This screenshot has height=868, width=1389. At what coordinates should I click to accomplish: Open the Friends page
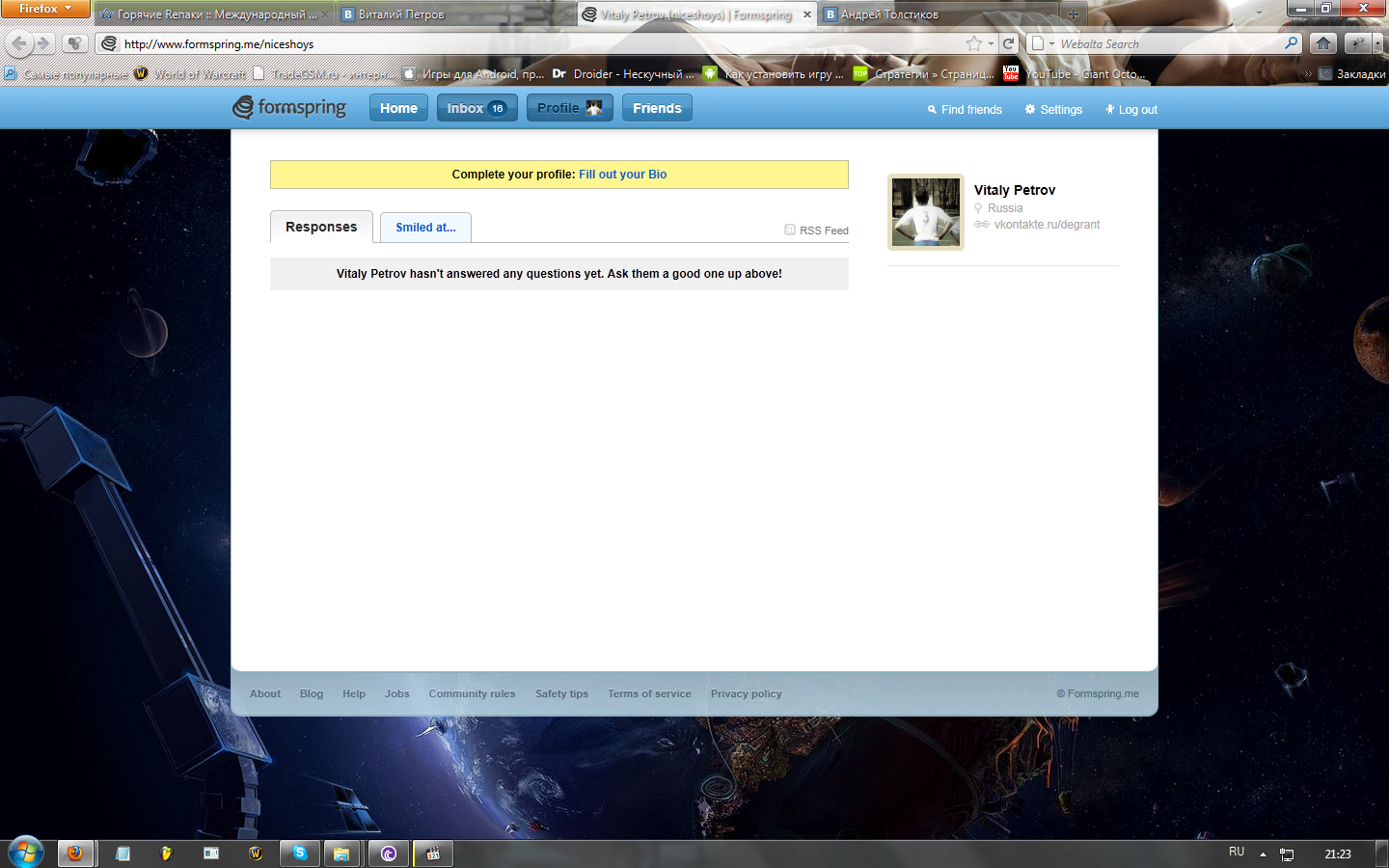tap(657, 108)
